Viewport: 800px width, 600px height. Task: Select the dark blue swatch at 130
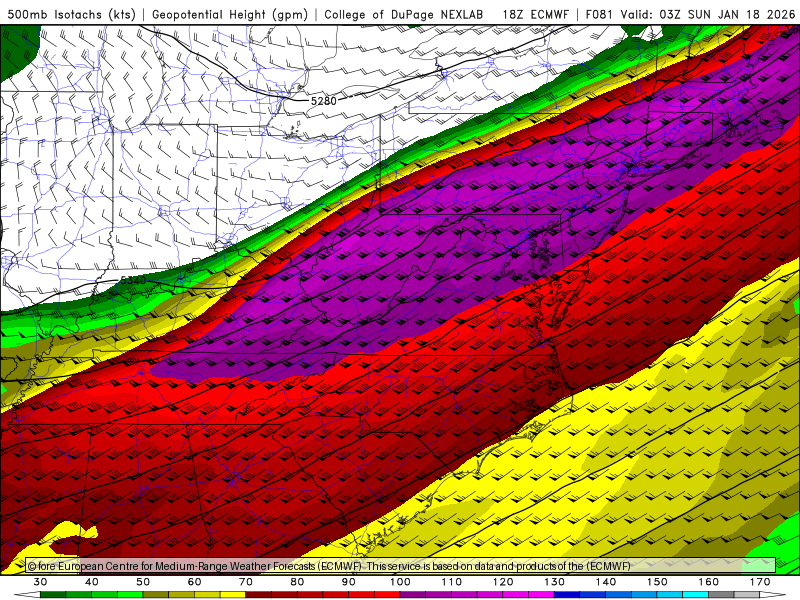coord(567,595)
